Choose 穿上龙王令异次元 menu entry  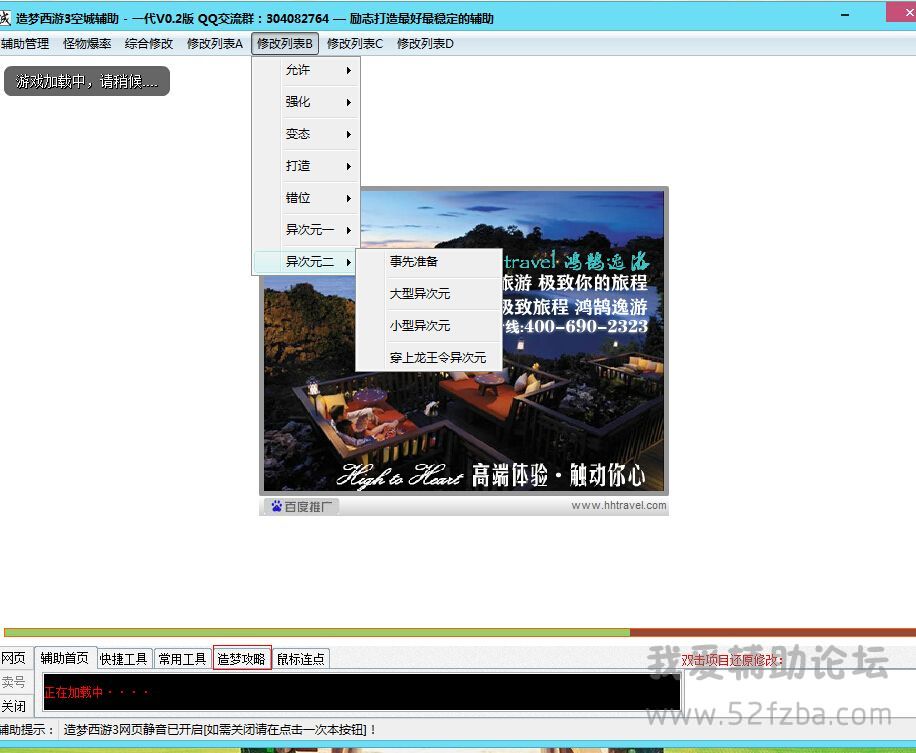[437, 357]
